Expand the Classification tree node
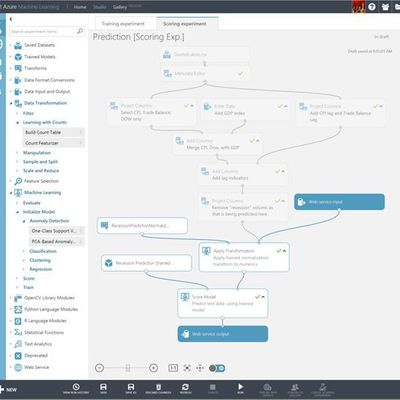400x400 pixels. point(24,251)
